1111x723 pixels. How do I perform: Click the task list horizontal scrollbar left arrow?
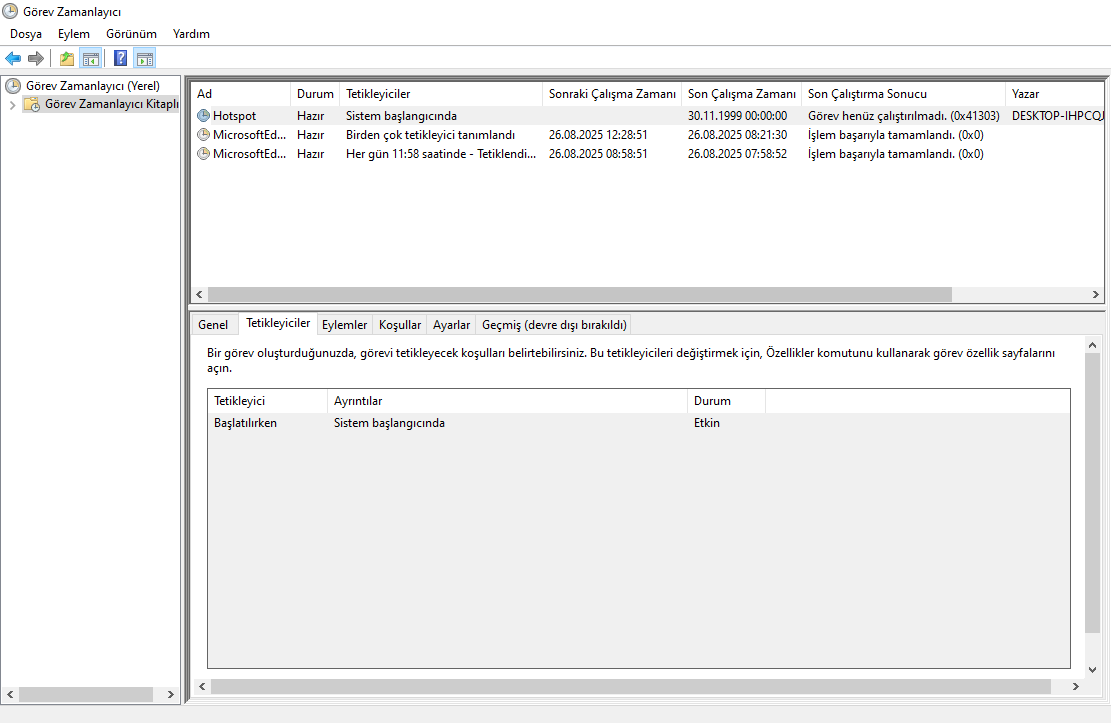pyautogui.click(x=199, y=294)
